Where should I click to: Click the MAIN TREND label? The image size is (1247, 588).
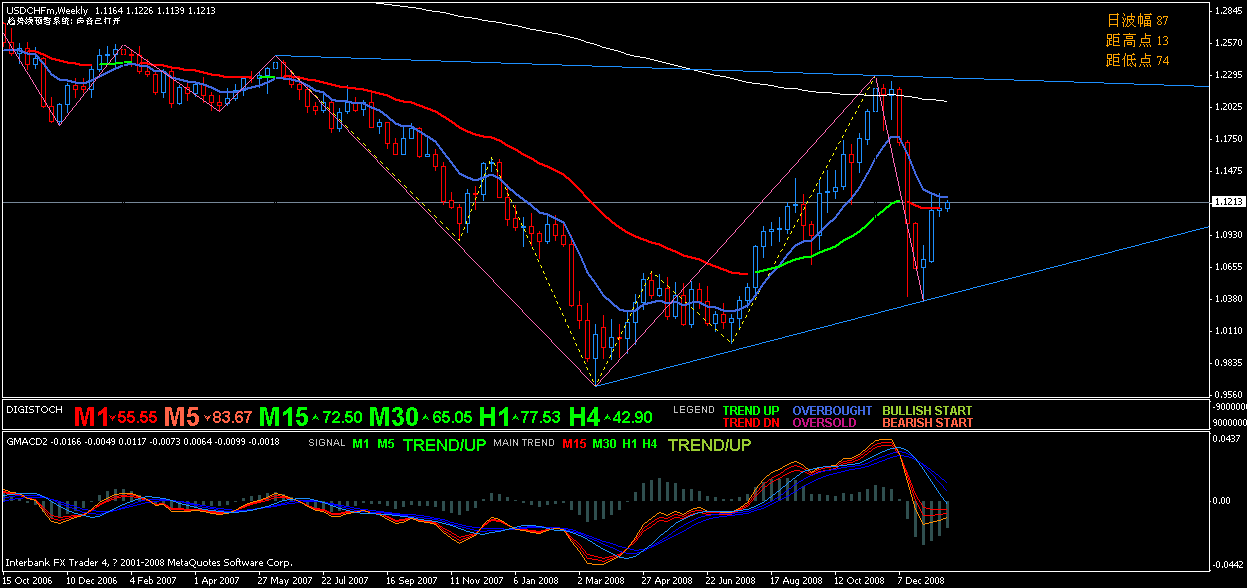[524, 442]
